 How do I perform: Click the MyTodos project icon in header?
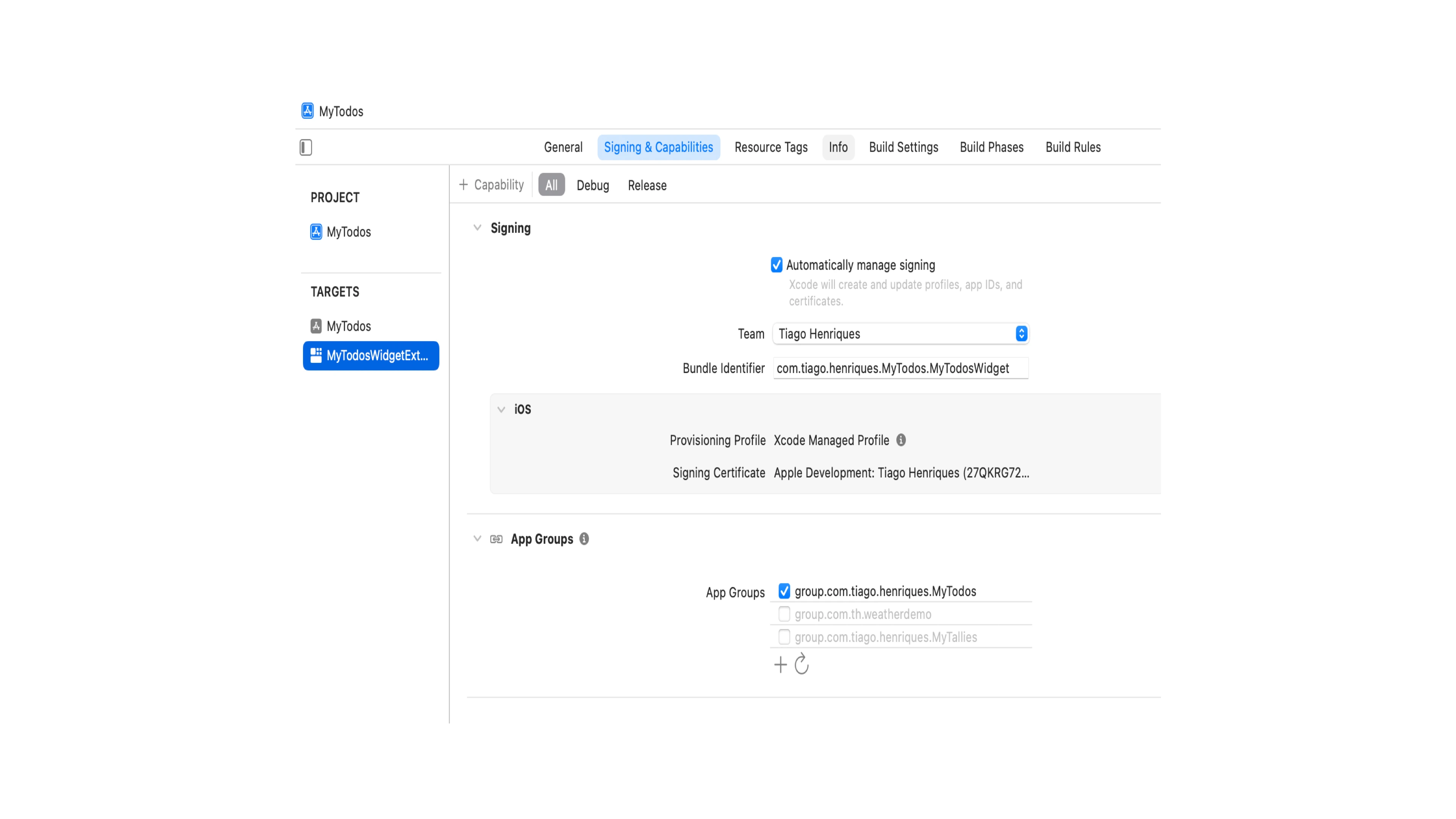point(308,111)
